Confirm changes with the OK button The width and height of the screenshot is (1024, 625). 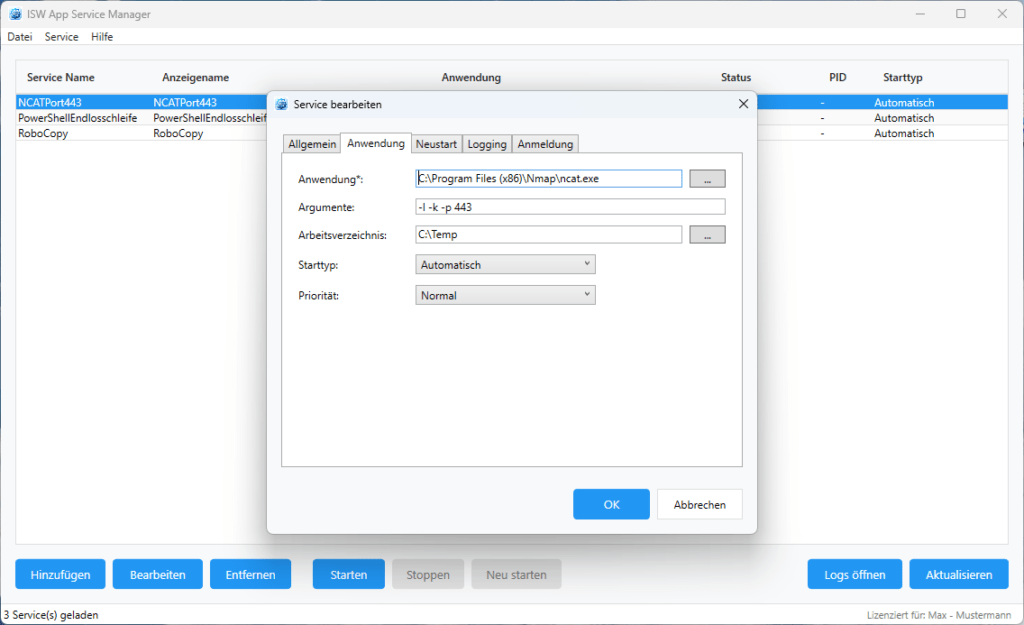tap(611, 504)
